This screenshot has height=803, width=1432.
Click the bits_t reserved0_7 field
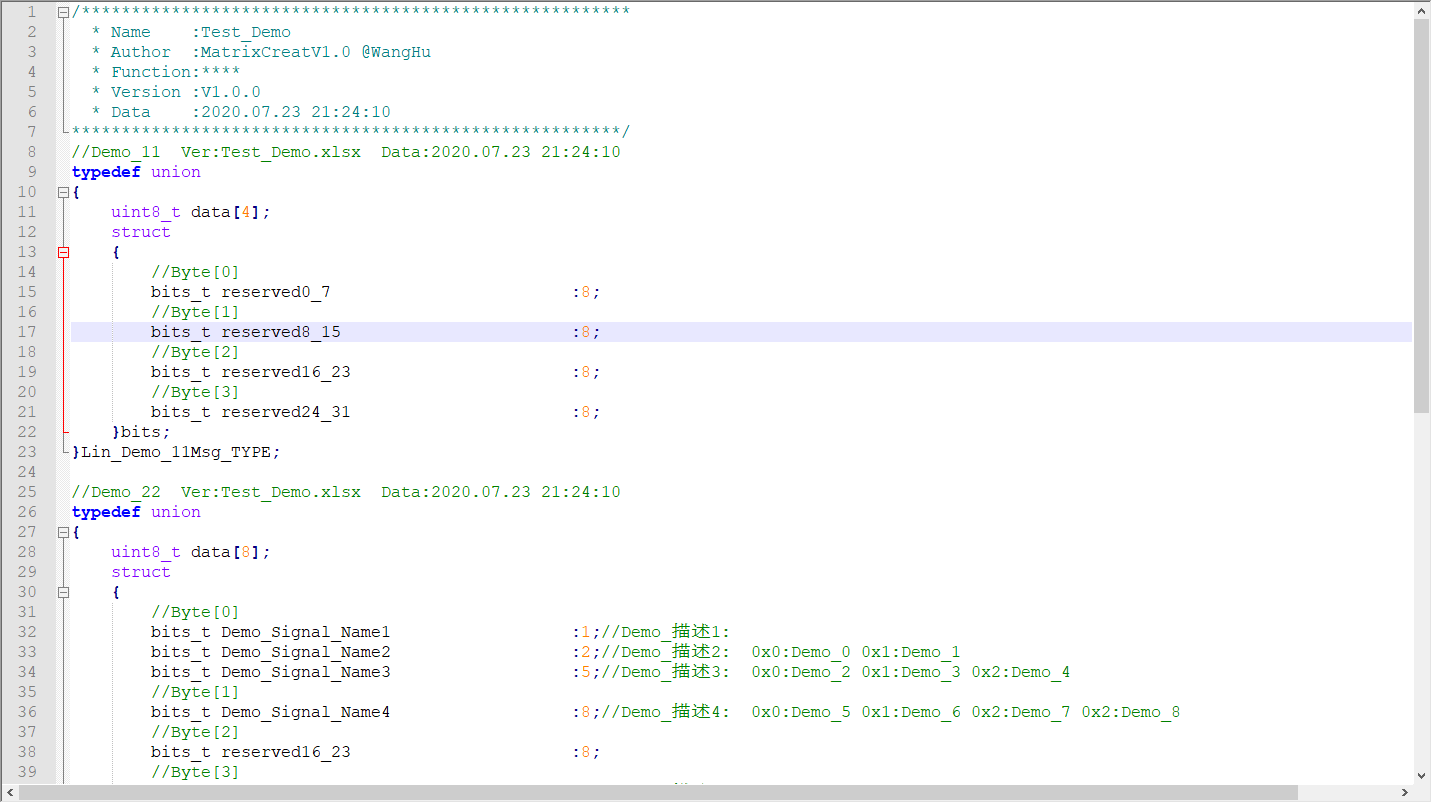(x=241, y=292)
